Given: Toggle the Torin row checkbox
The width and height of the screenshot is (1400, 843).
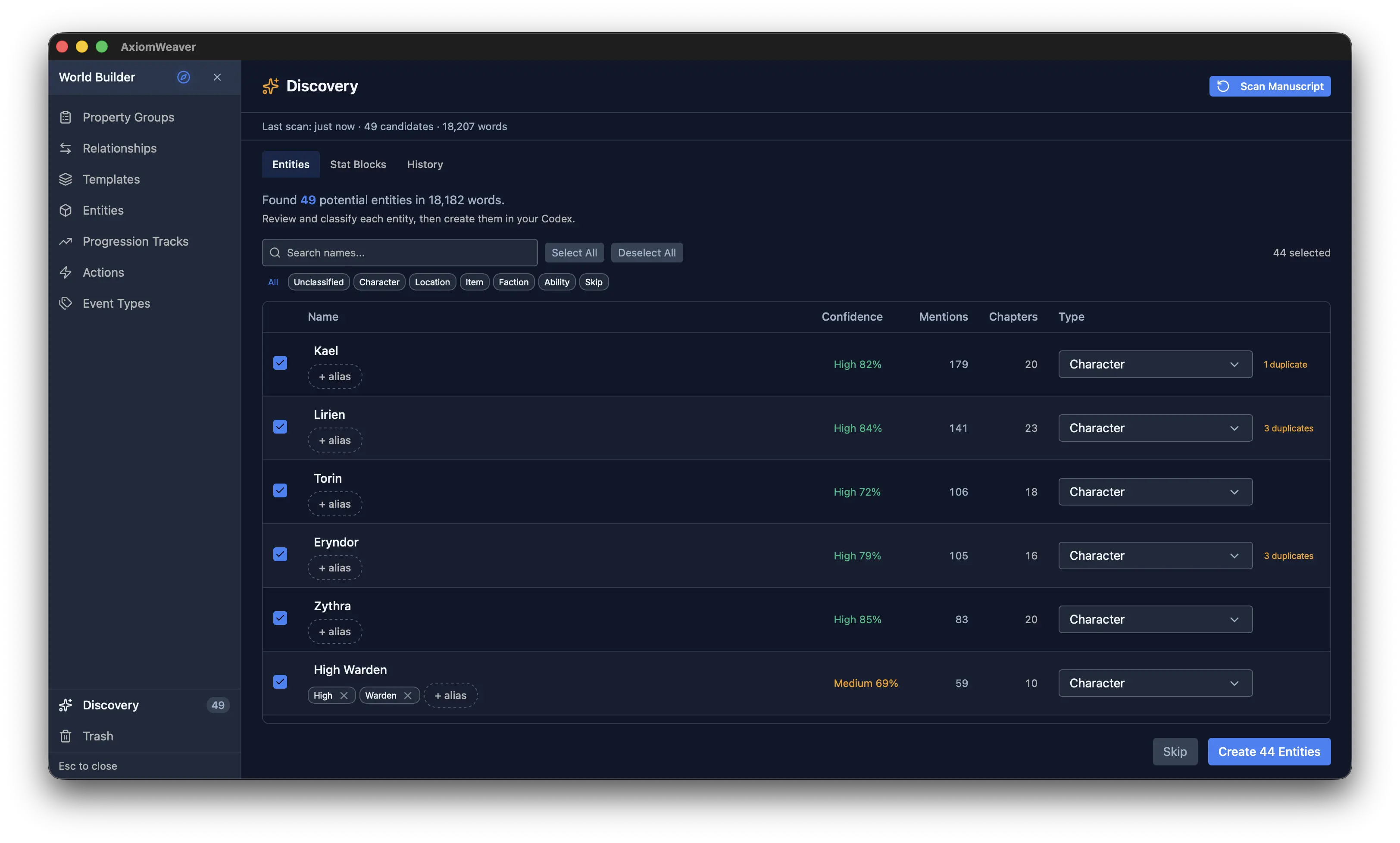Looking at the screenshot, I should pos(280,490).
